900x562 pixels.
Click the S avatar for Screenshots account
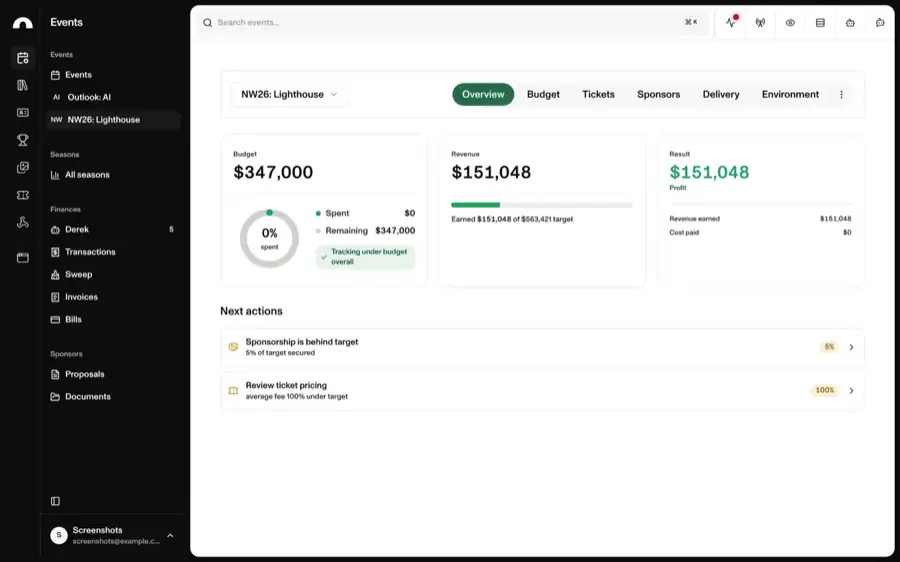pyautogui.click(x=59, y=535)
